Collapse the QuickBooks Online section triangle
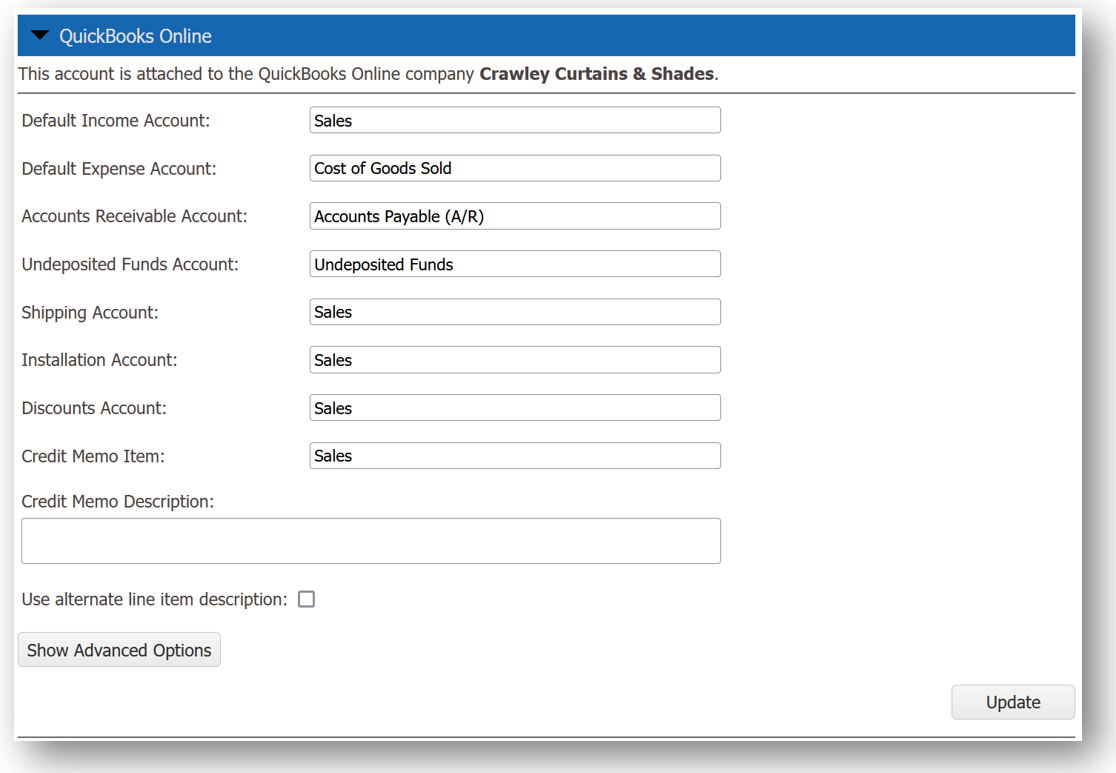Image resolution: width=1116 pixels, height=773 pixels. (40, 35)
